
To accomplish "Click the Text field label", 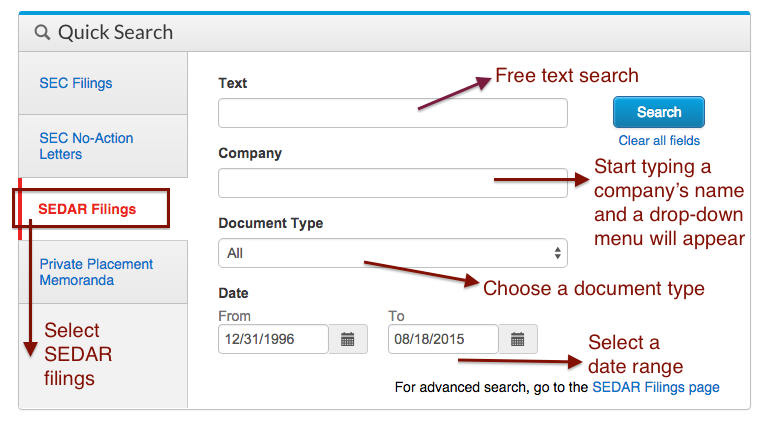I will click(232, 83).
